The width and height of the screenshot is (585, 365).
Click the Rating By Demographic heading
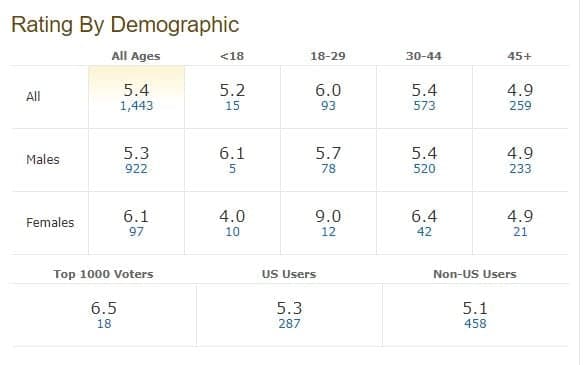(x=125, y=25)
